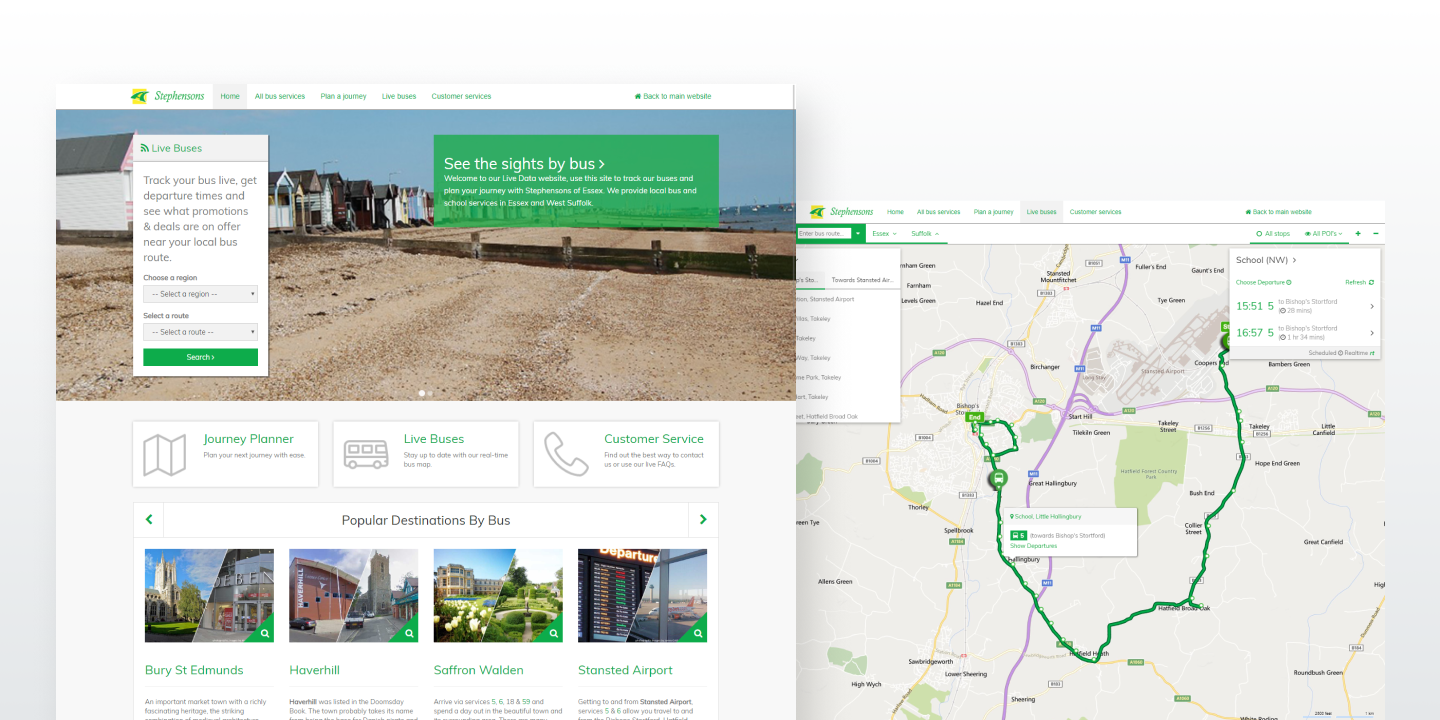Open Live buses in homepage navigation

[399, 97]
